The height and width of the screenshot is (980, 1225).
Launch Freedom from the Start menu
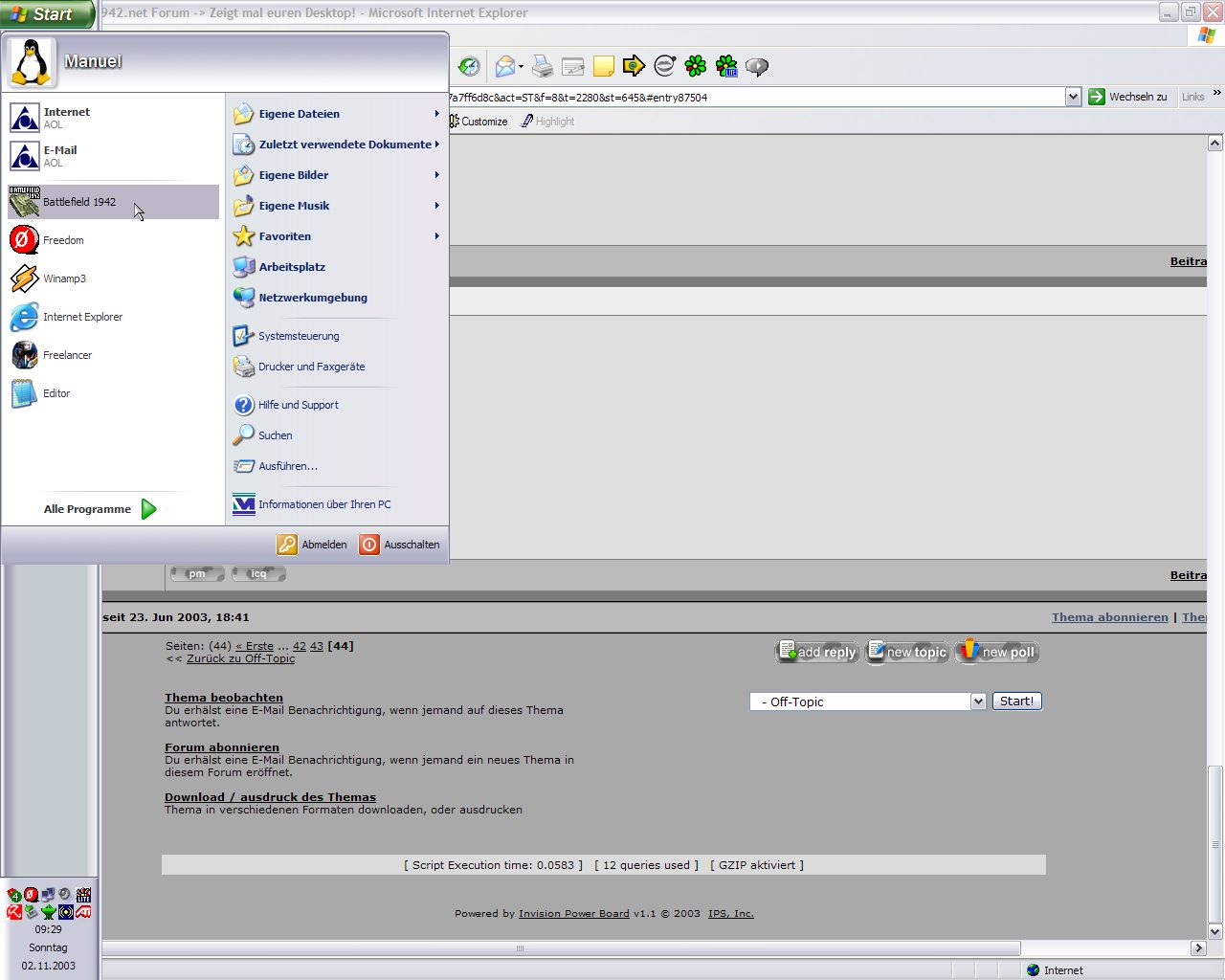pyautogui.click(x=113, y=240)
